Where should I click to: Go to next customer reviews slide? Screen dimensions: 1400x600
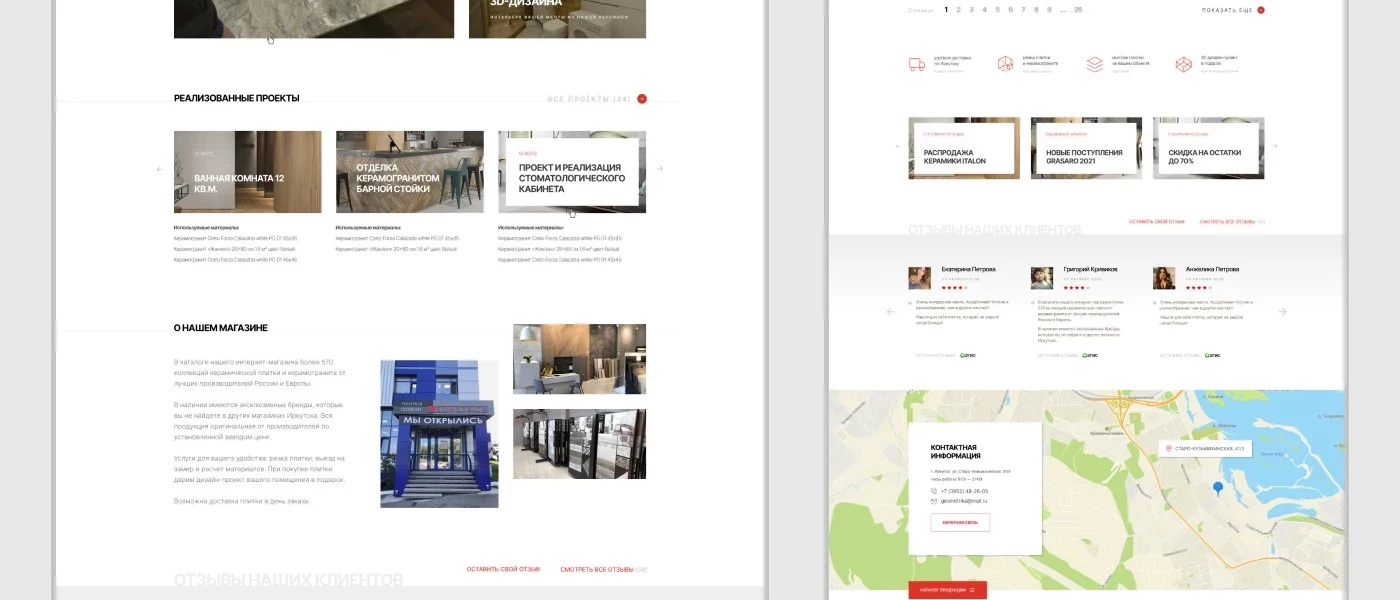(x=1282, y=312)
